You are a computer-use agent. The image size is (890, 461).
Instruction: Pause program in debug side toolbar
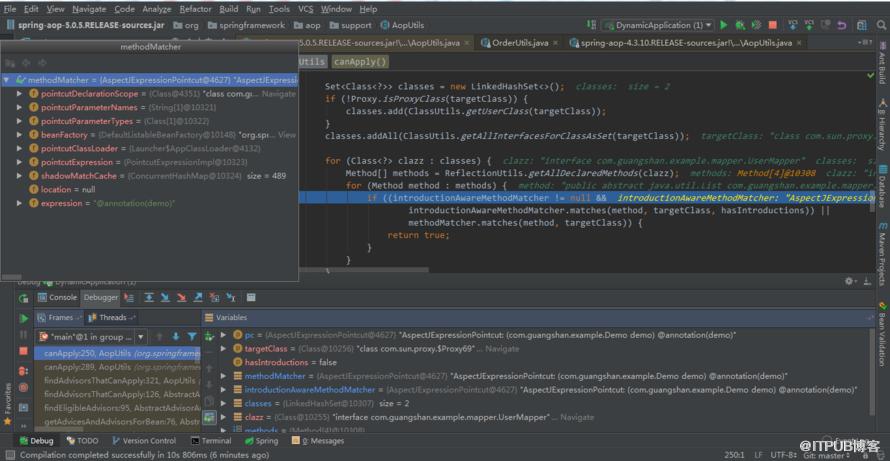[23, 335]
